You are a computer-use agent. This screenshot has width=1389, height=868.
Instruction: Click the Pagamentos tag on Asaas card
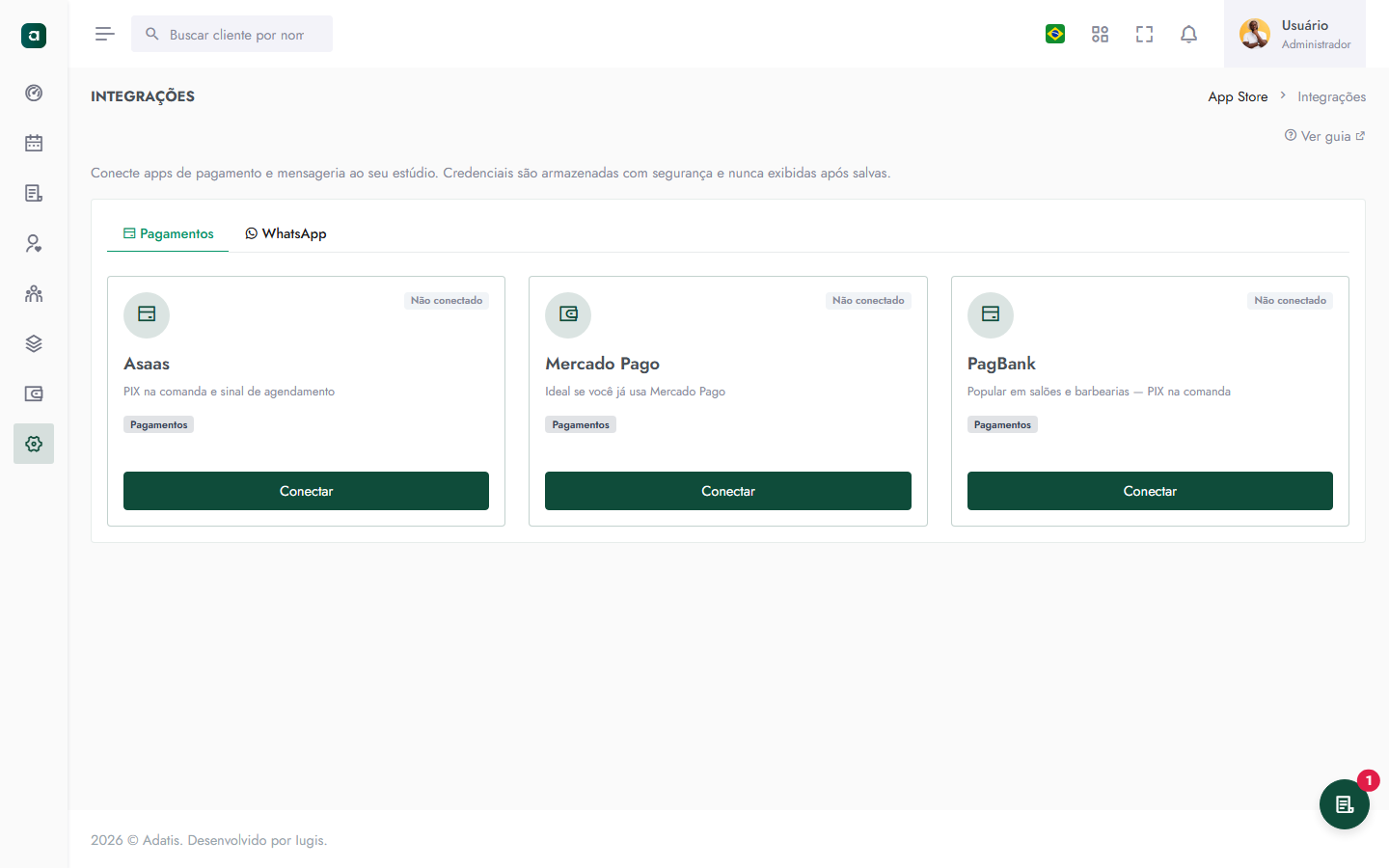(x=159, y=424)
